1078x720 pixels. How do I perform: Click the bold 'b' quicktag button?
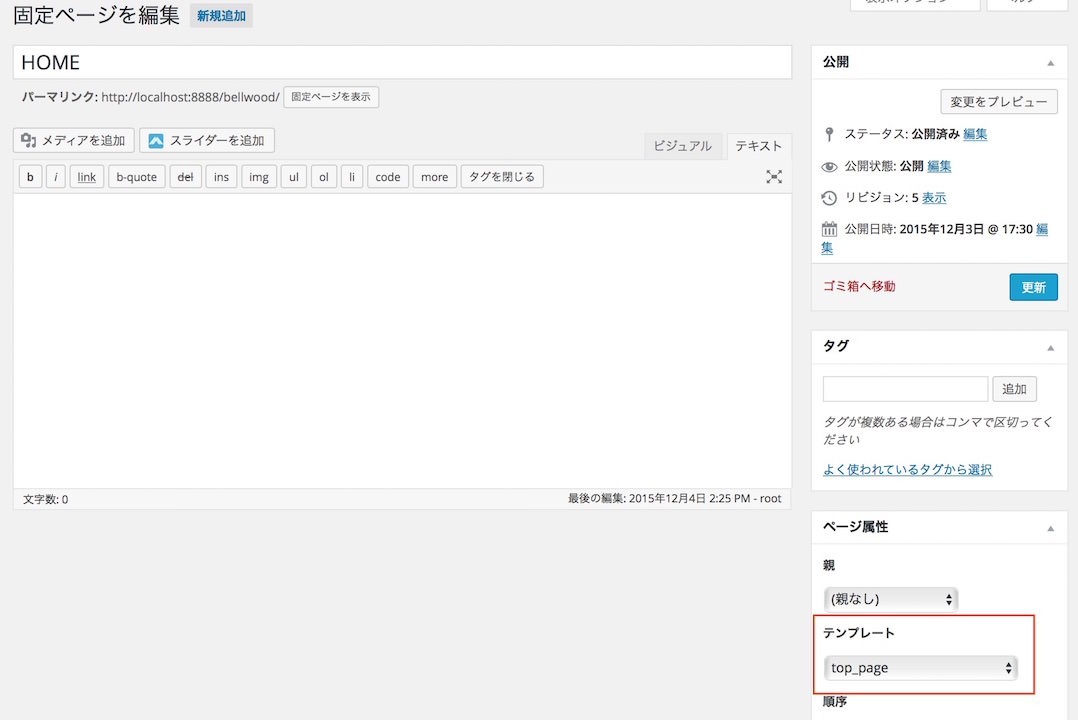[30, 177]
